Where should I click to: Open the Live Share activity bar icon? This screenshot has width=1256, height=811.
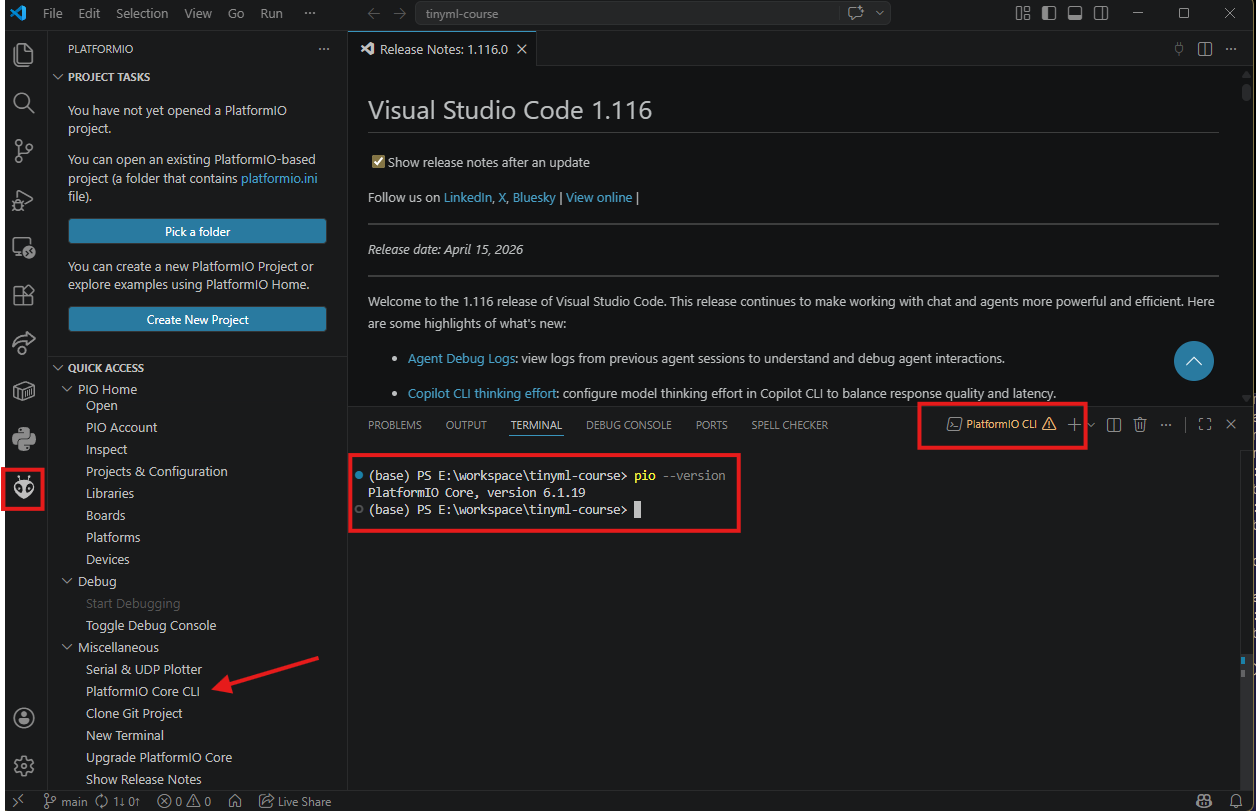[24, 343]
